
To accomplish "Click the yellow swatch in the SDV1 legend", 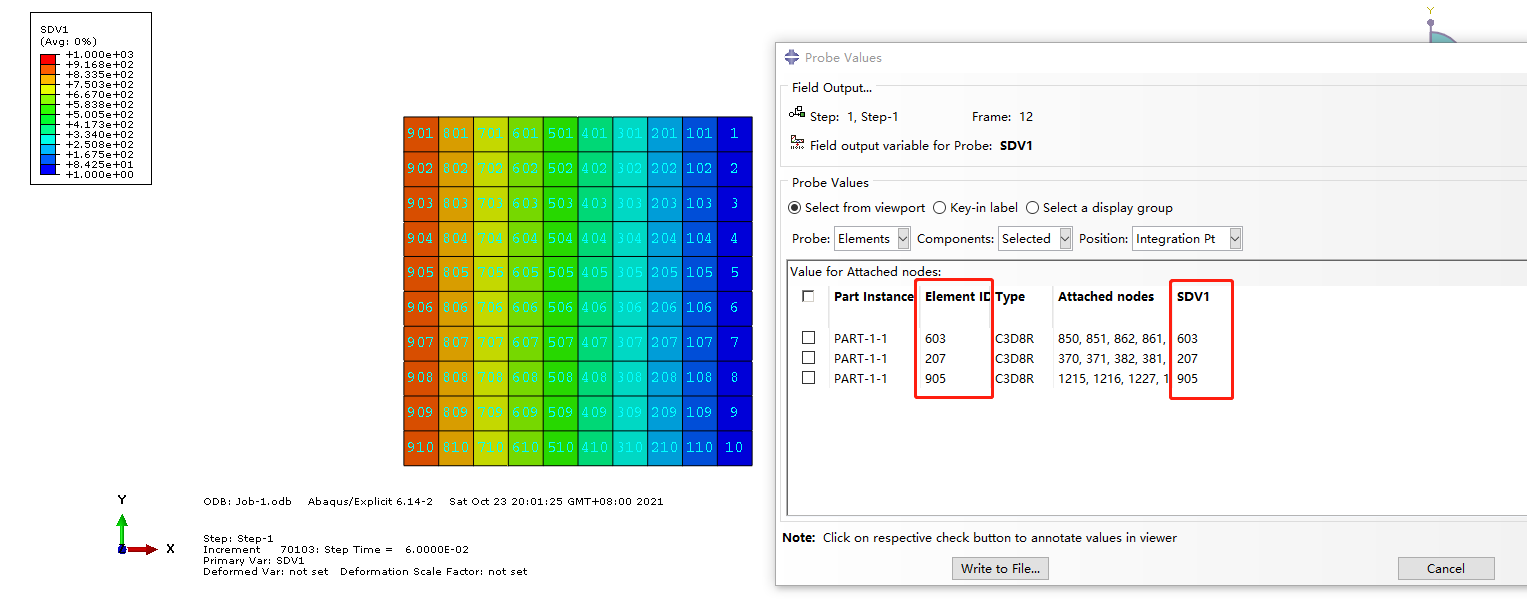I will (48, 89).
